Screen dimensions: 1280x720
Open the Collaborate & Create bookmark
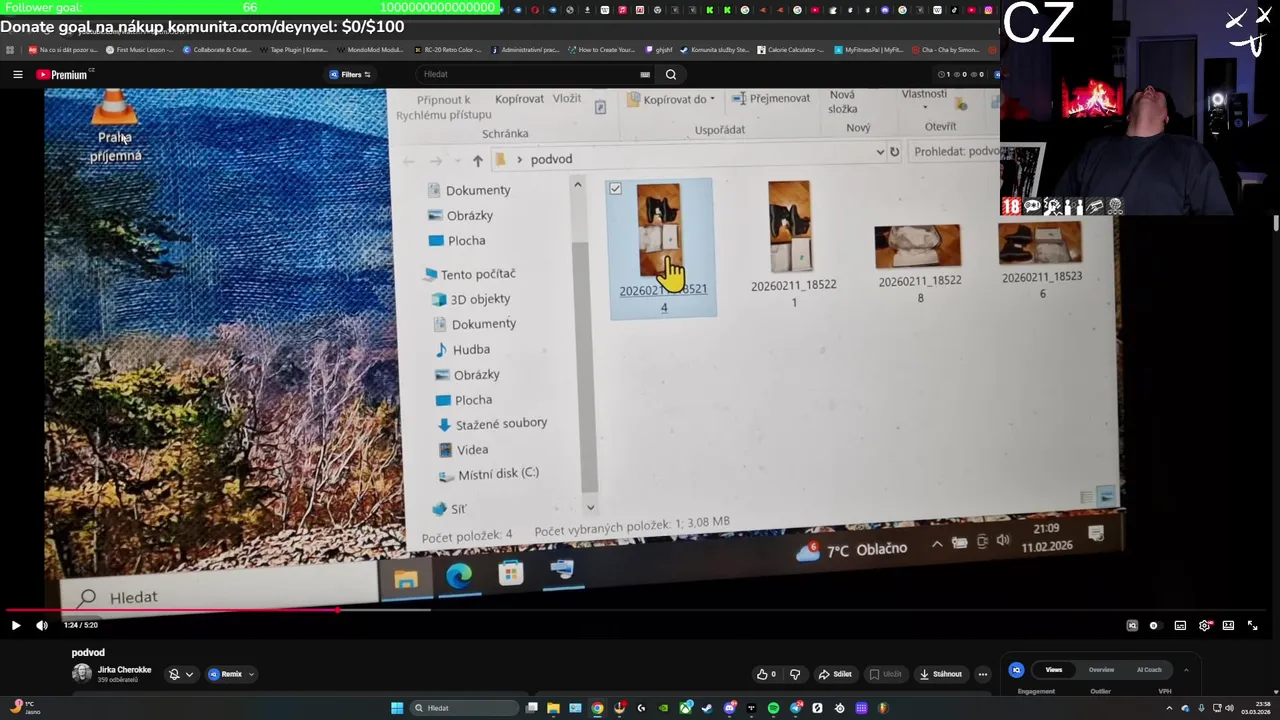pos(216,49)
